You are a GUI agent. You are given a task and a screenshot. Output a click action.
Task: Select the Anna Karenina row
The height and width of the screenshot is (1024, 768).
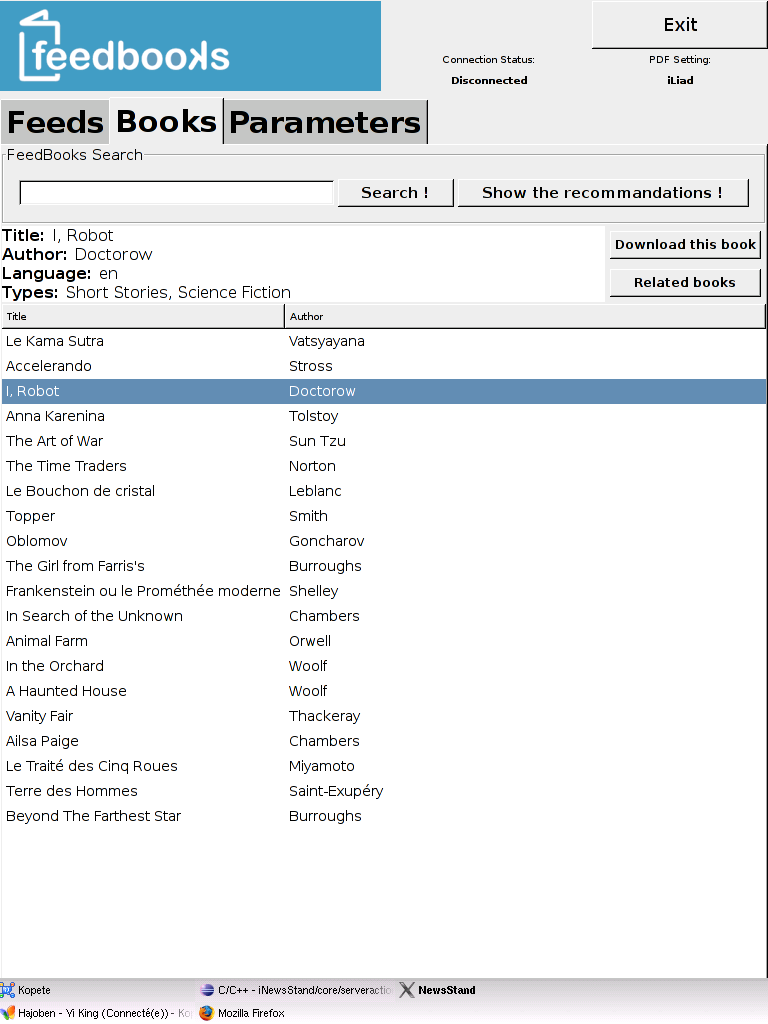tap(383, 416)
